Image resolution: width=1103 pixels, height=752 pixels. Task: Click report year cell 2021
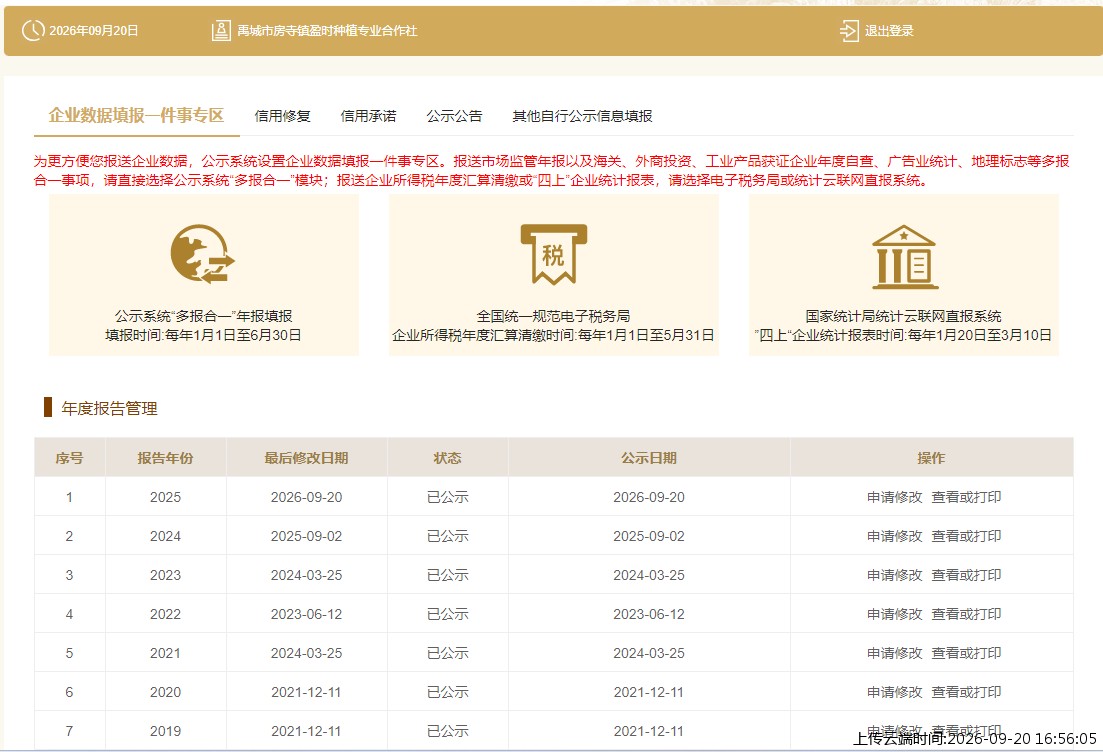(165, 654)
